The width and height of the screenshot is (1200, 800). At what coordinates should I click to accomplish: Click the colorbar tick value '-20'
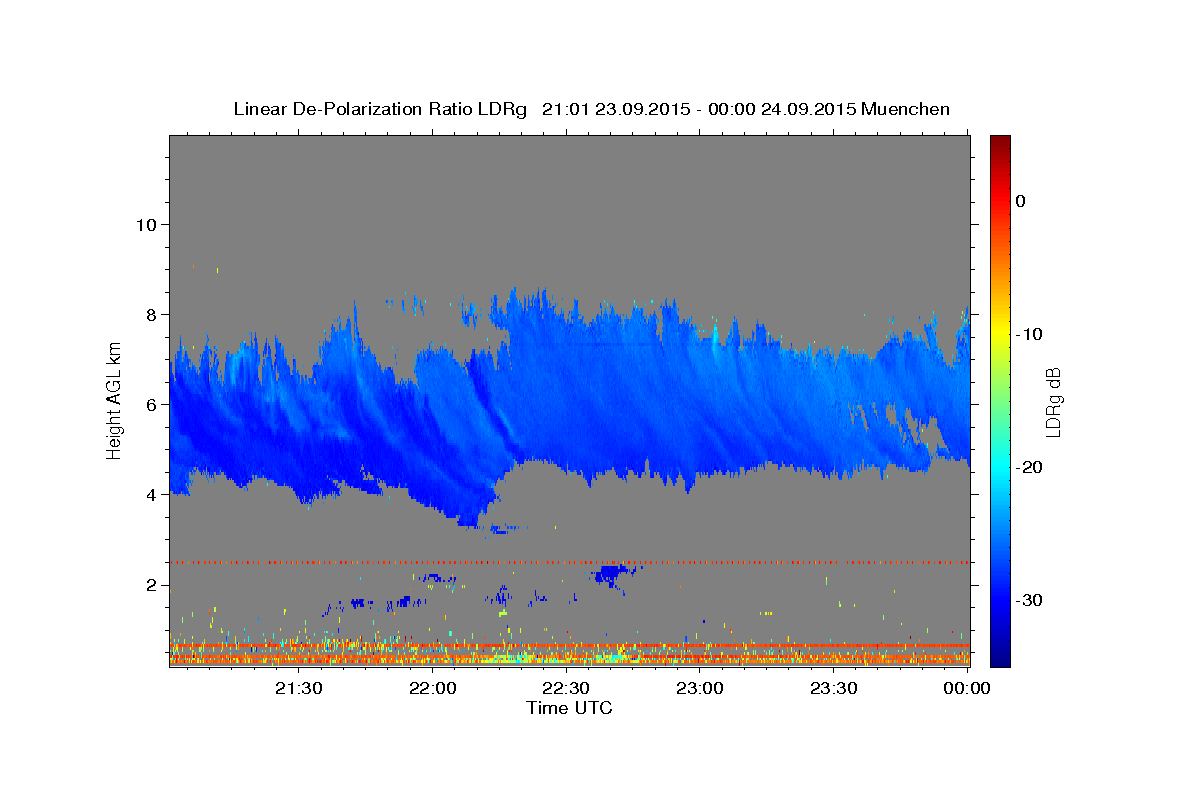click(x=1030, y=467)
